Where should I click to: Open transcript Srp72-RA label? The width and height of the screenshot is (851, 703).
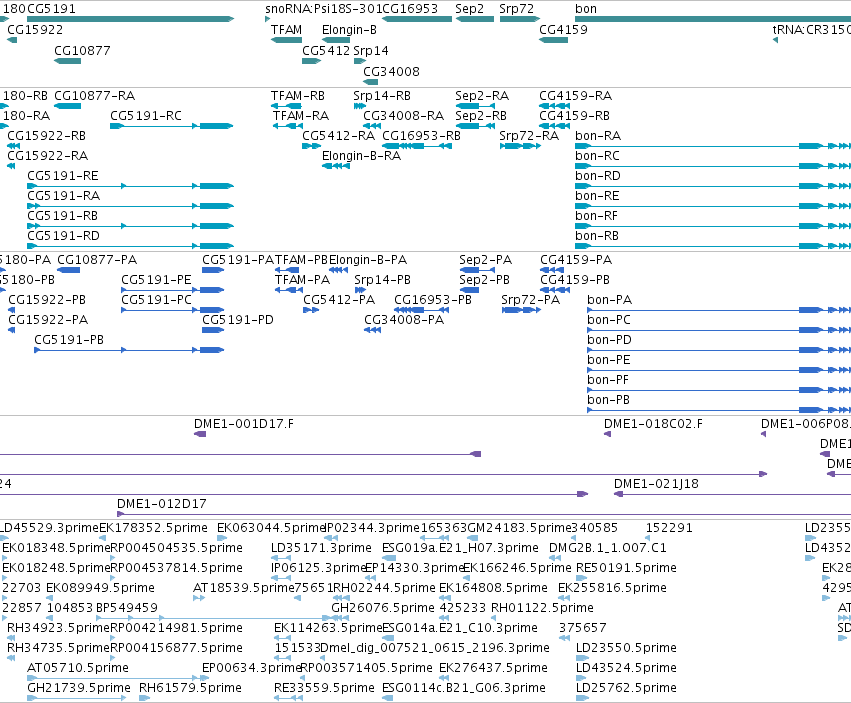[x=529, y=136]
